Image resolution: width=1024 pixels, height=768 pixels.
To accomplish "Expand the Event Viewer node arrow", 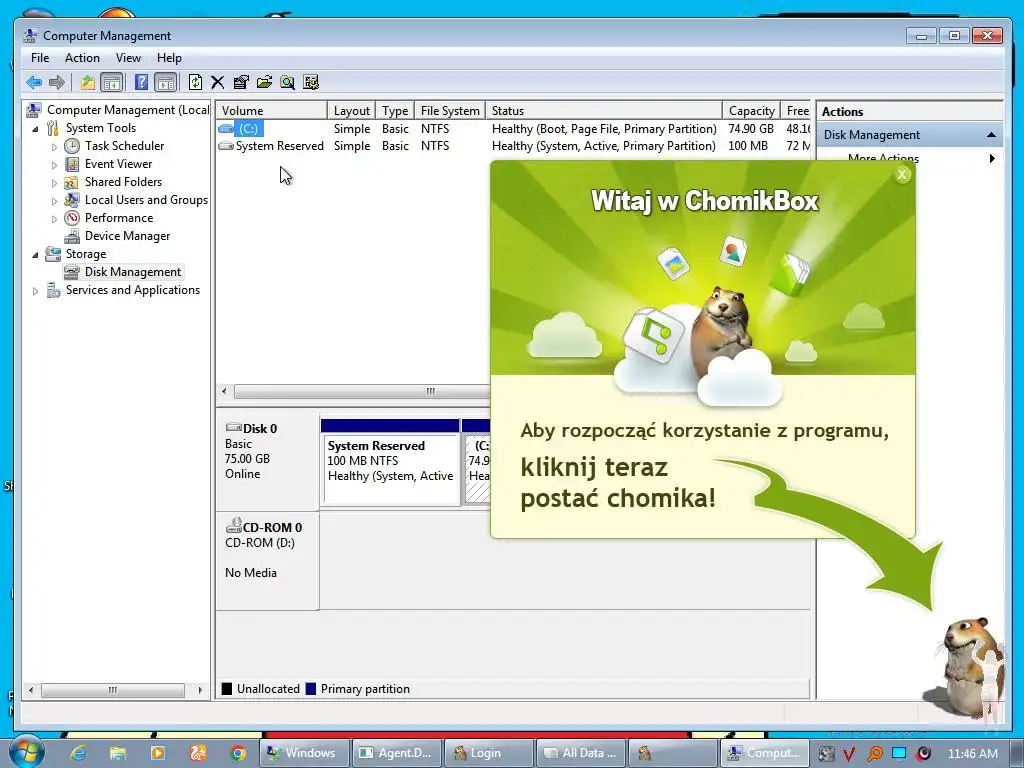I will tap(54, 165).
